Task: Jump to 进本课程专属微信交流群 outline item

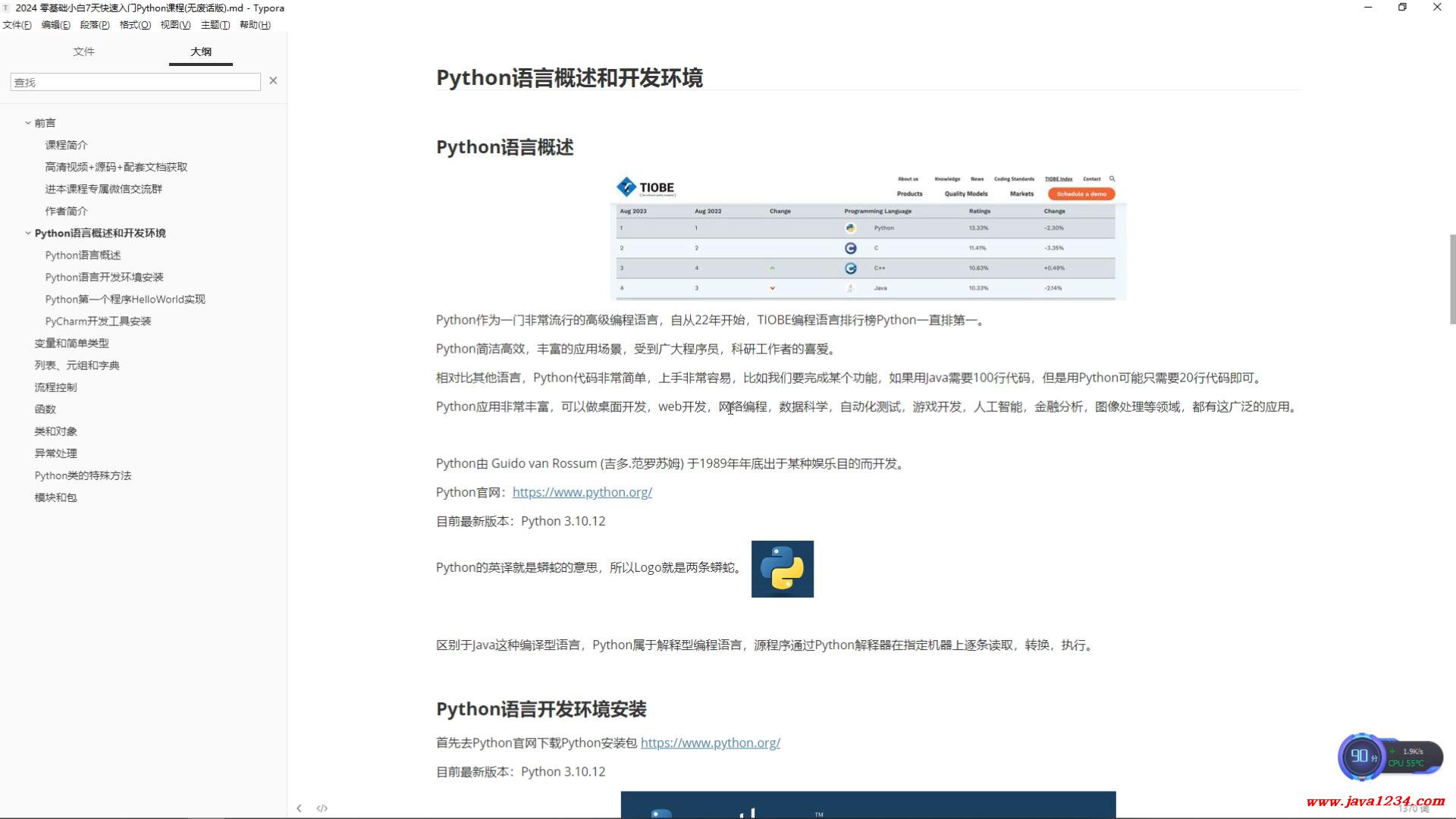Action: click(x=103, y=189)
